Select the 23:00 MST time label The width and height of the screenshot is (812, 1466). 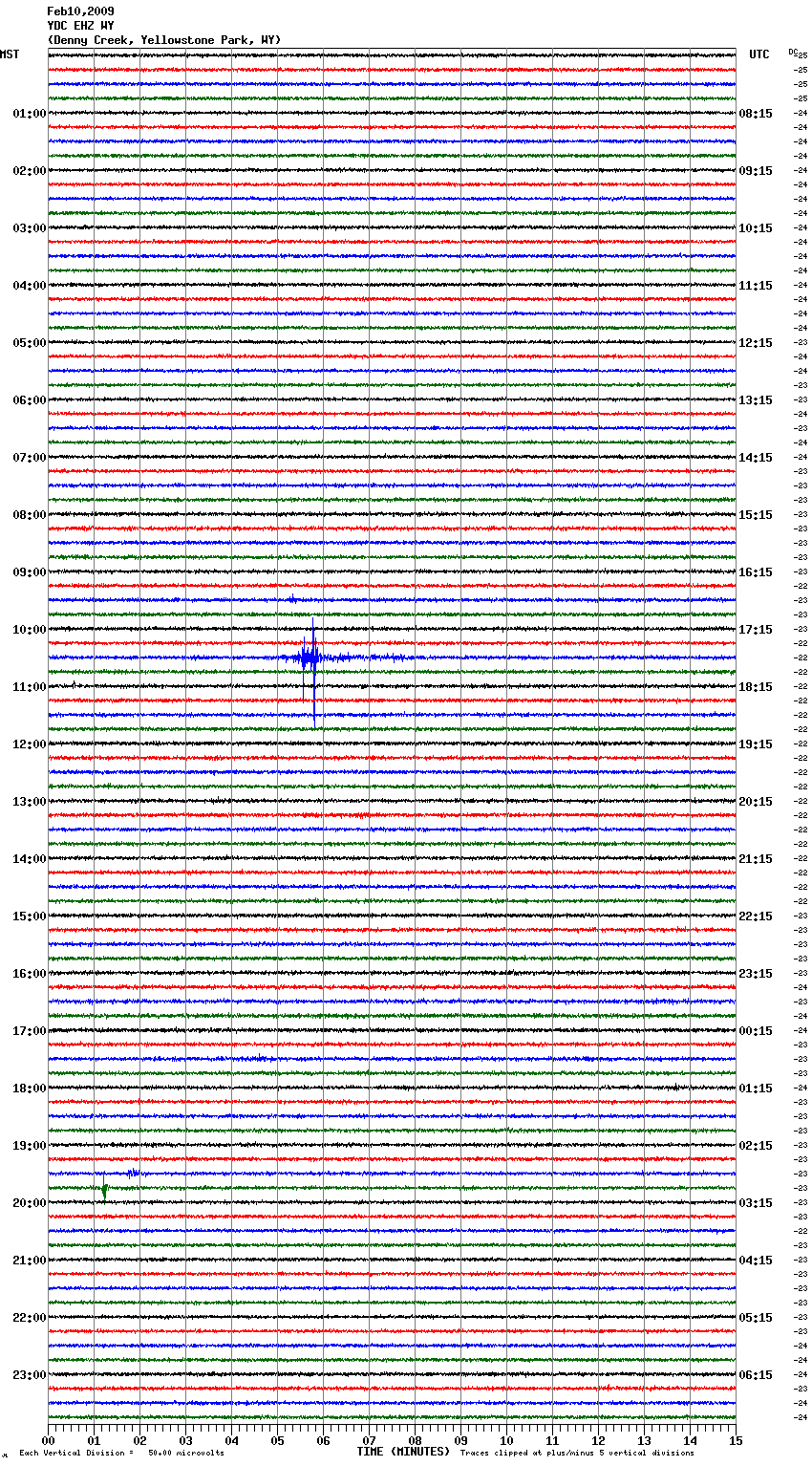(29, 1375)
